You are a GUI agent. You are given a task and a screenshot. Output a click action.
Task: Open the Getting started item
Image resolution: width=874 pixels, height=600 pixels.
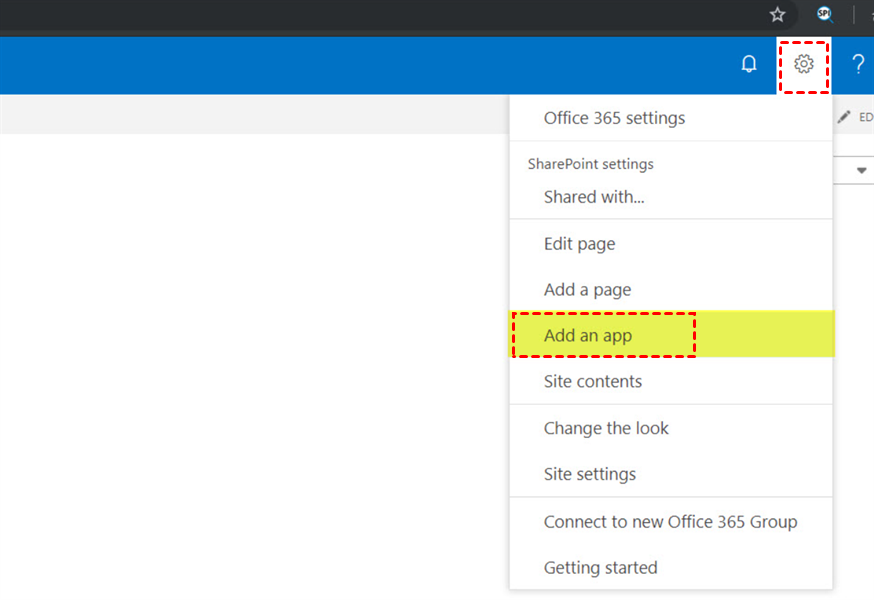(600, 568)
